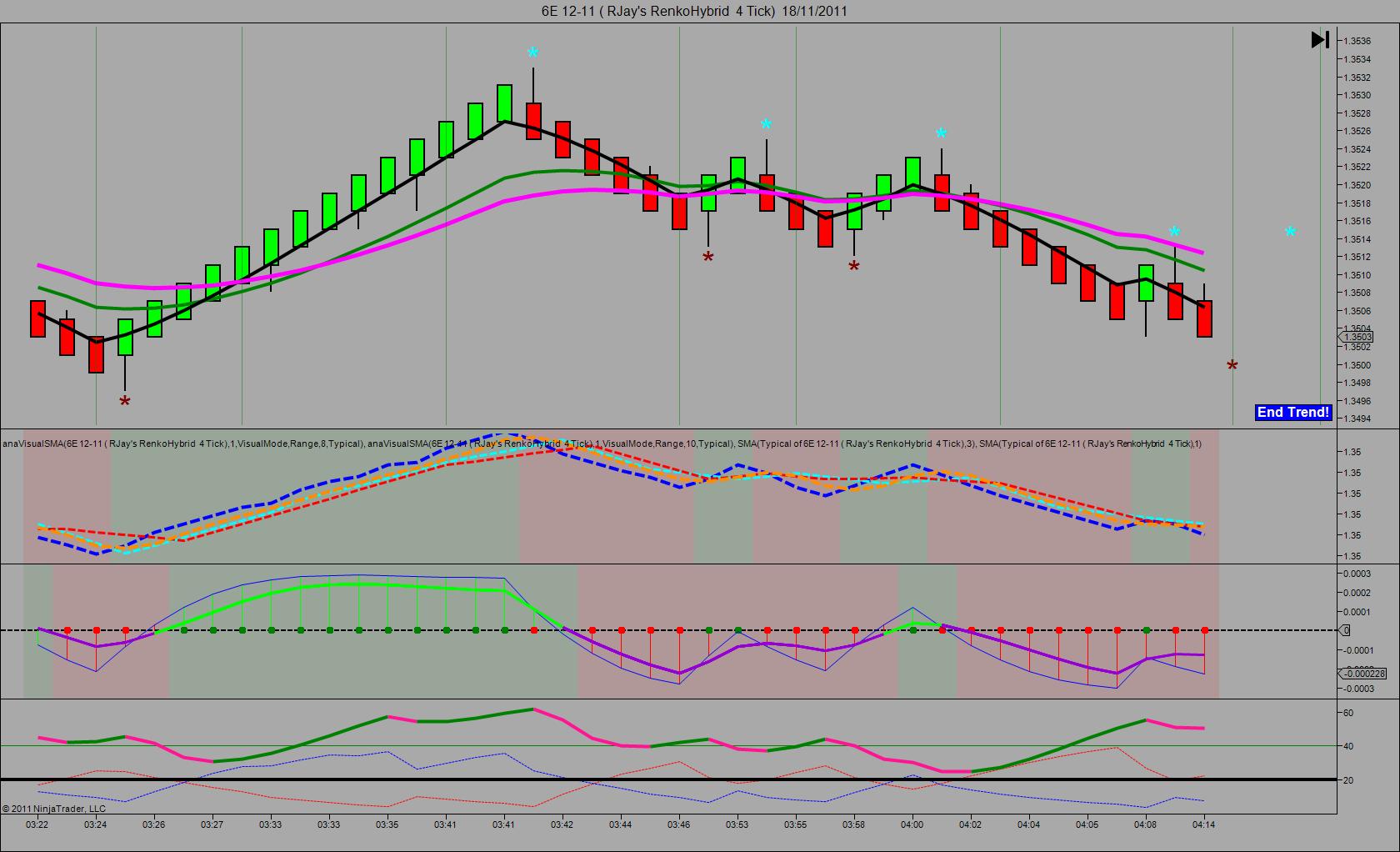Click the 03:35 time axis label
Image resolution: width=1400 pixels, height=852 pixels.
[x=387, y=824]
